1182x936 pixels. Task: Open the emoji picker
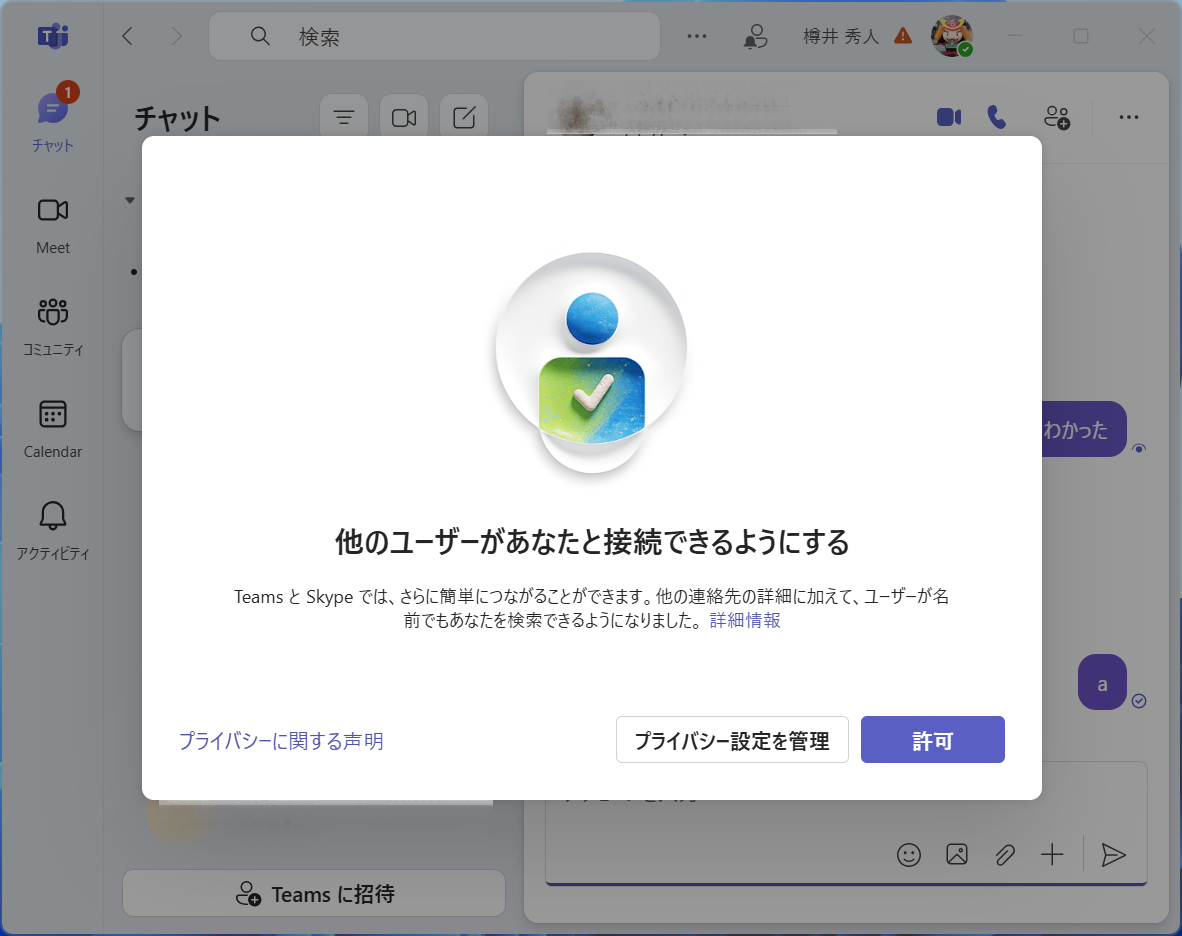pos(908,855)
